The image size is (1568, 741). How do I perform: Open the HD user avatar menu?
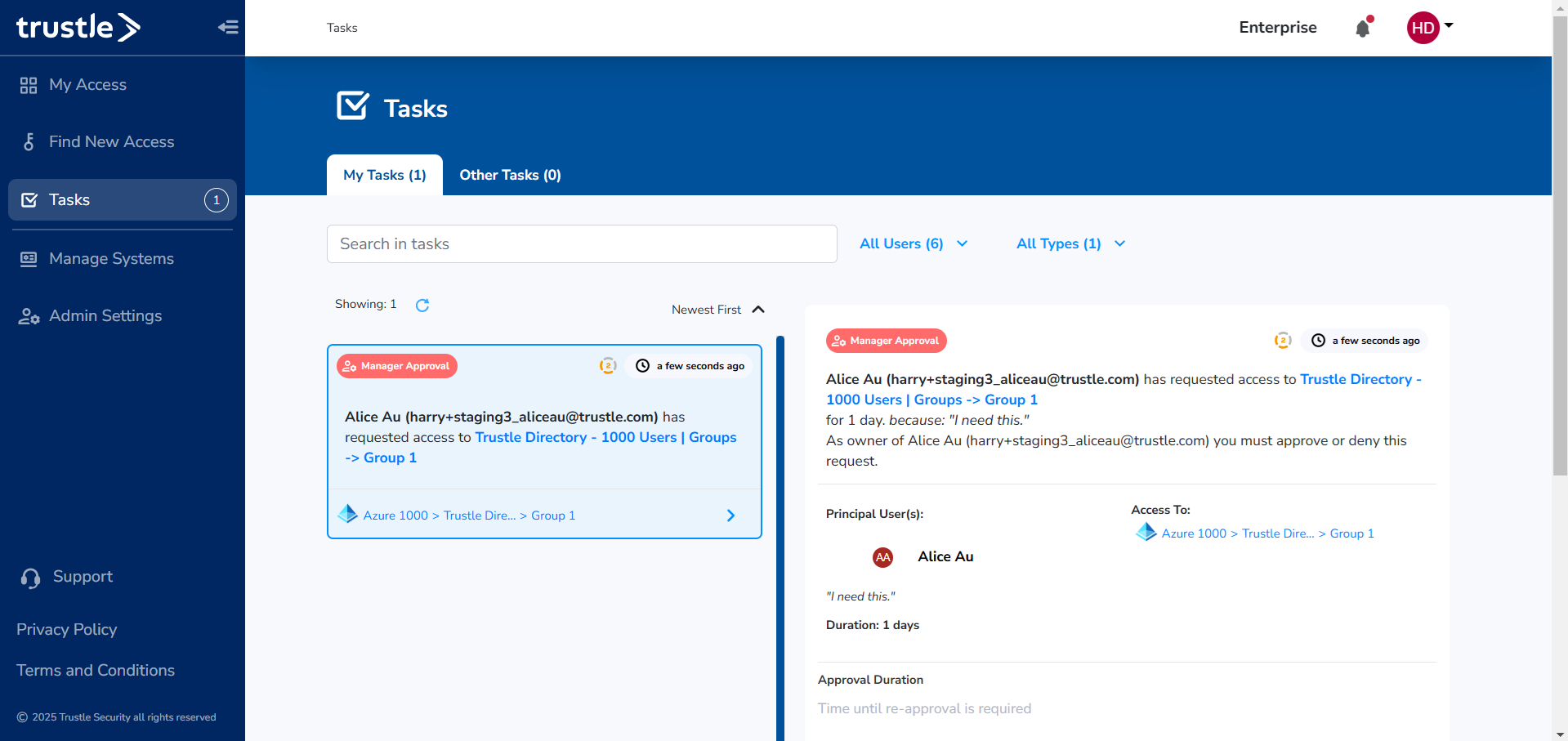pyautogui.click(x=1429, y=28)
